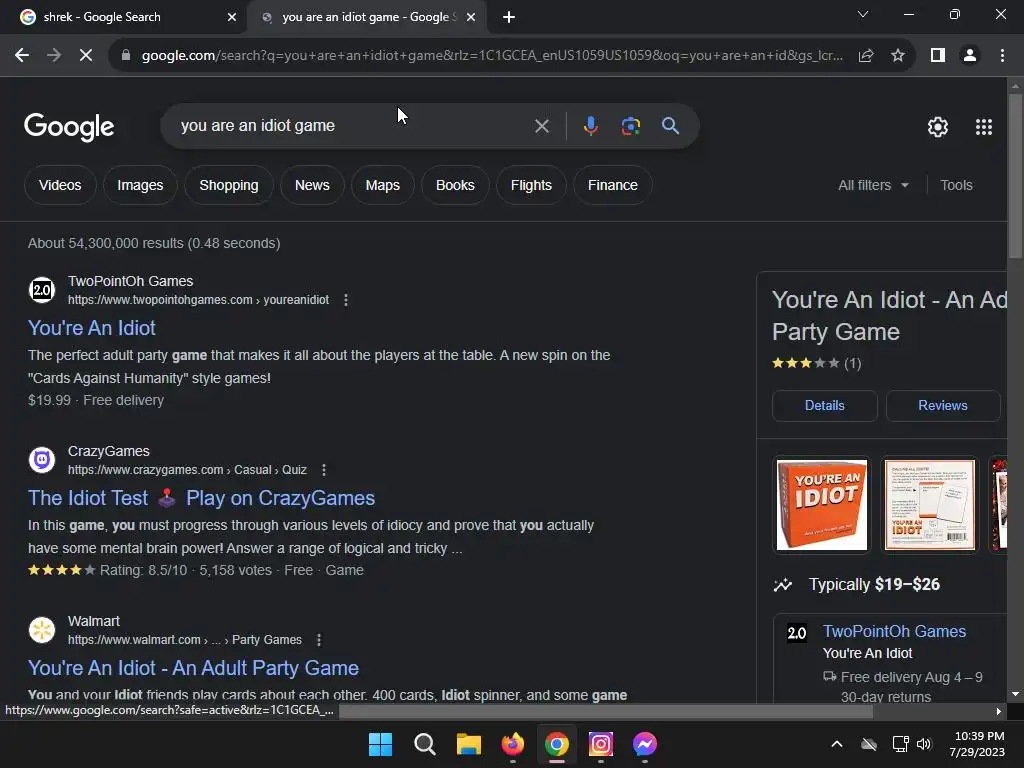Open the Chrome tab search chevron

pyautogui.click(x=863, y=14)
